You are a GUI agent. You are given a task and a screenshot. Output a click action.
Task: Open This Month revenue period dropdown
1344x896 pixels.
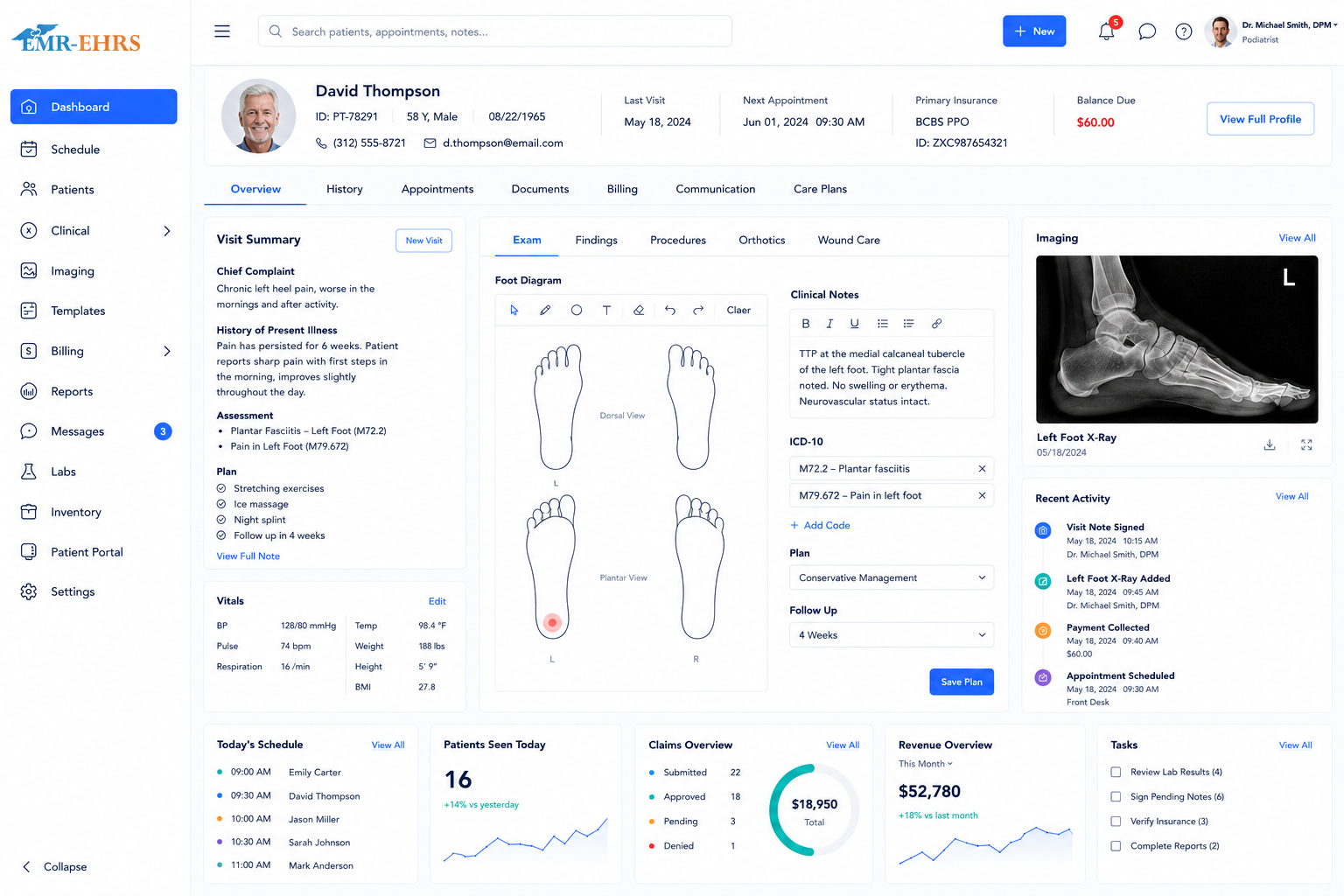click(x=926, y=764)
